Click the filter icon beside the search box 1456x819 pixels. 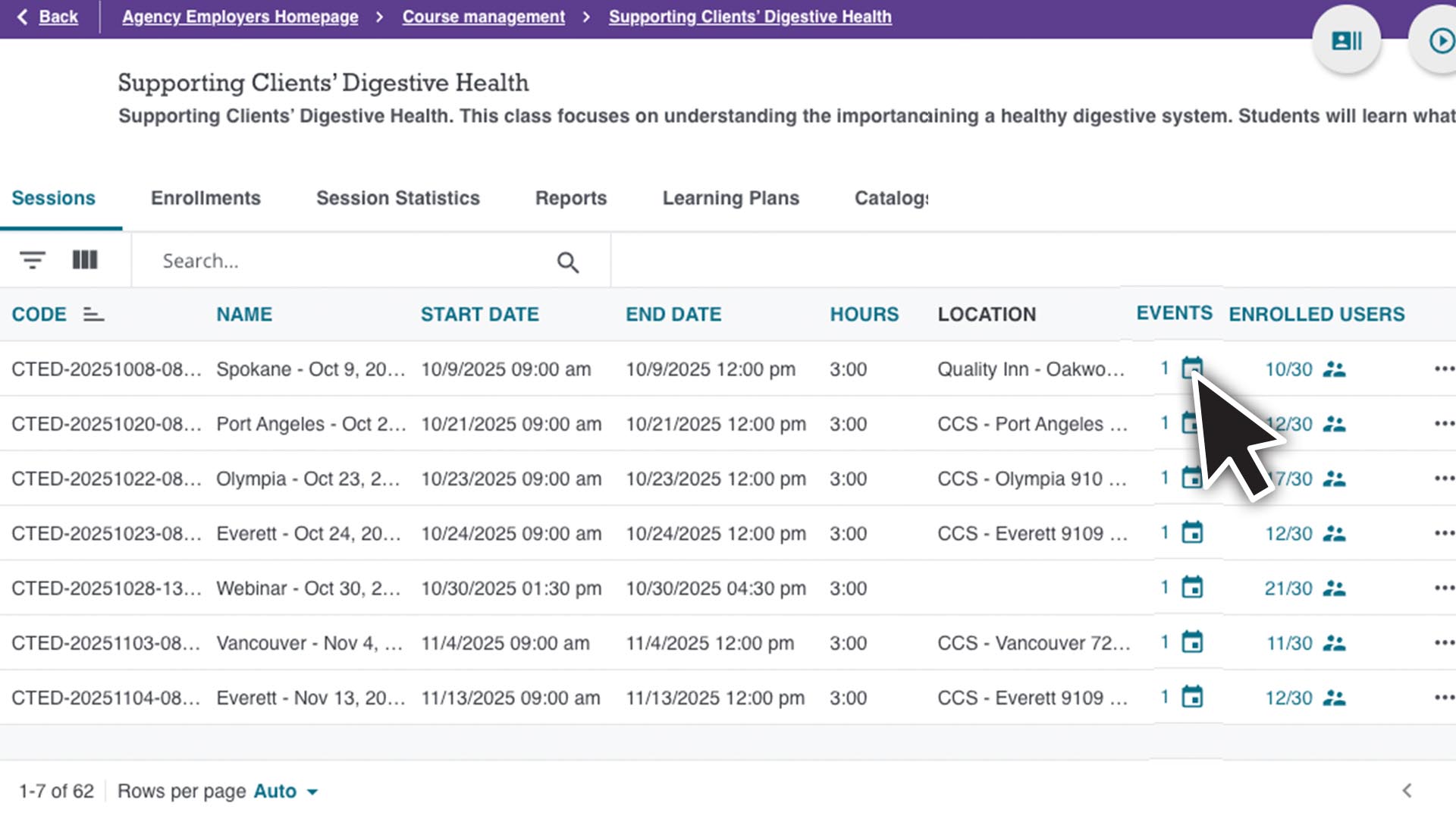pyautogui.click(x=32, y=260)
